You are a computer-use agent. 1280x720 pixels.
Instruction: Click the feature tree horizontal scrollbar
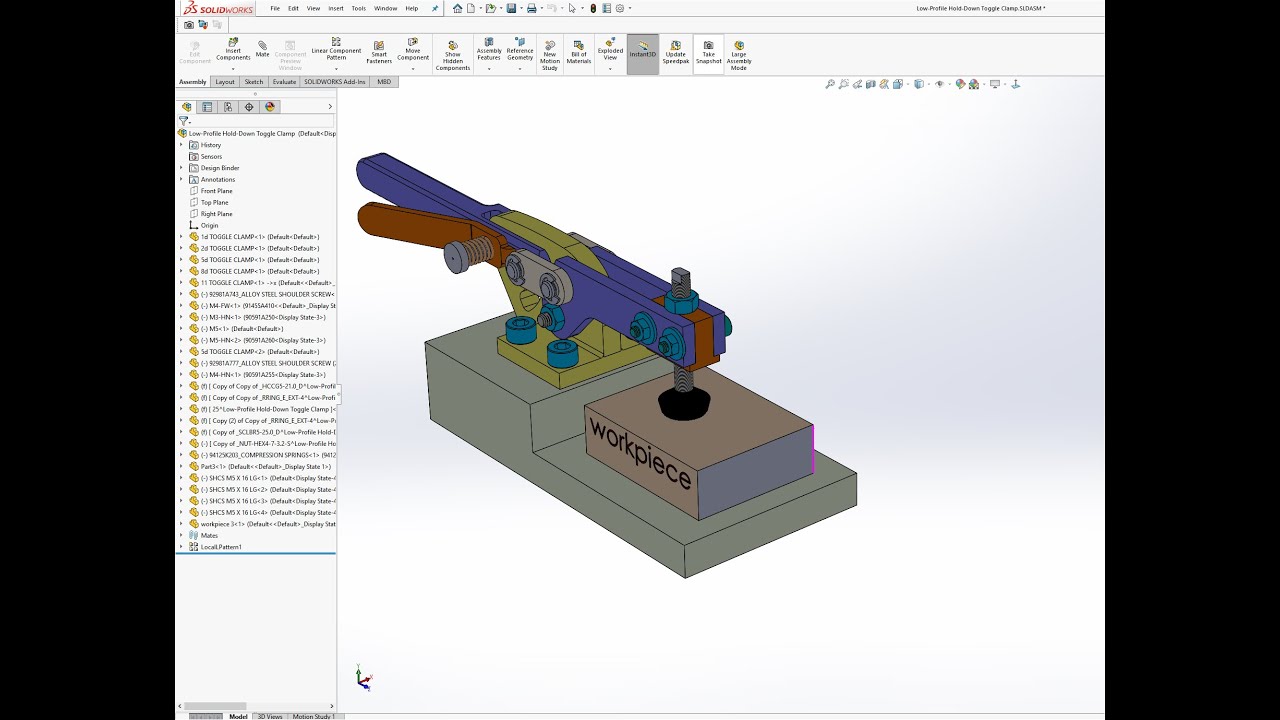click(215, 706)
